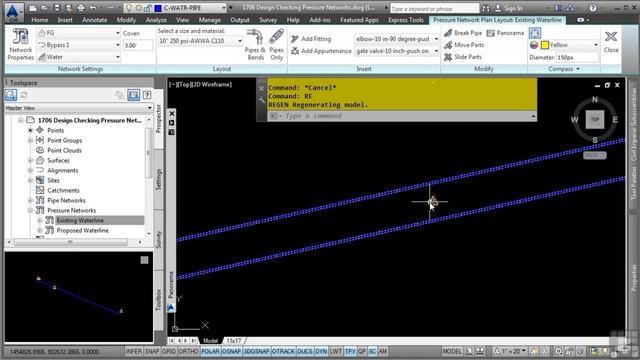640x360 pixels.
Task: Click the compass Diameter input field
Action: (577, 58)
